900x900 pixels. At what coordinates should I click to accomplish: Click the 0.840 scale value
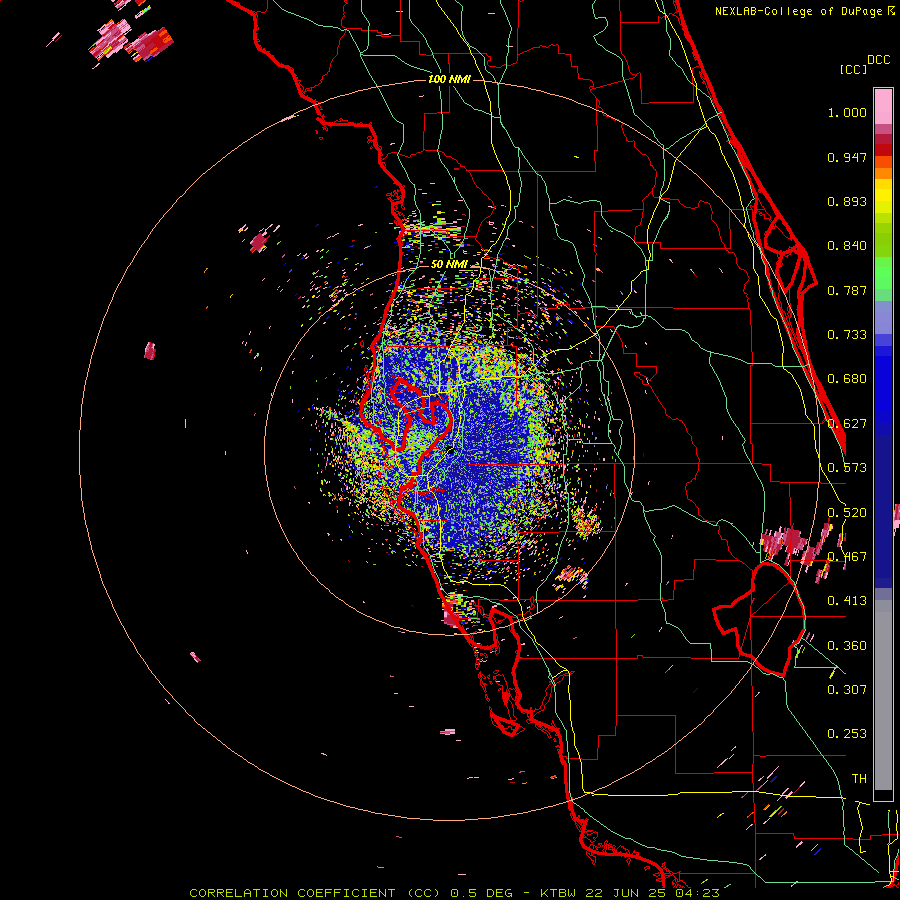[847, 246]
